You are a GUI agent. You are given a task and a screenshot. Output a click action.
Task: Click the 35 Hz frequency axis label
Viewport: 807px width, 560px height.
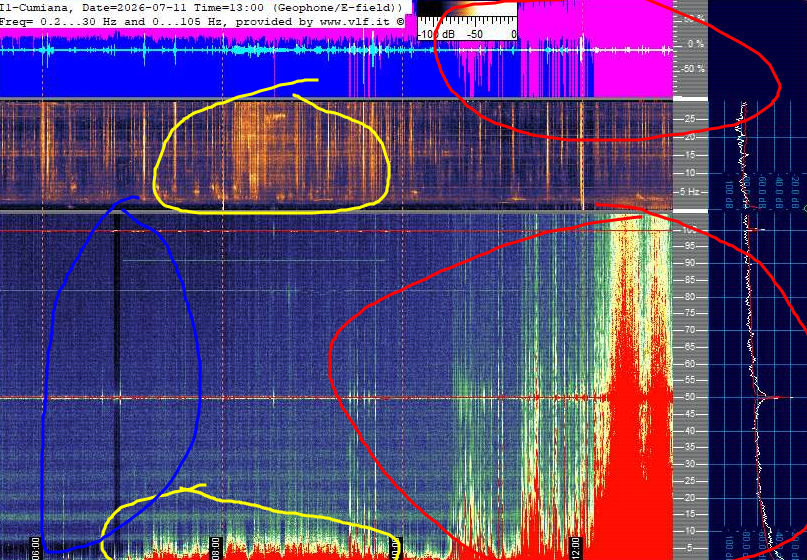click(x=689, y=447)
